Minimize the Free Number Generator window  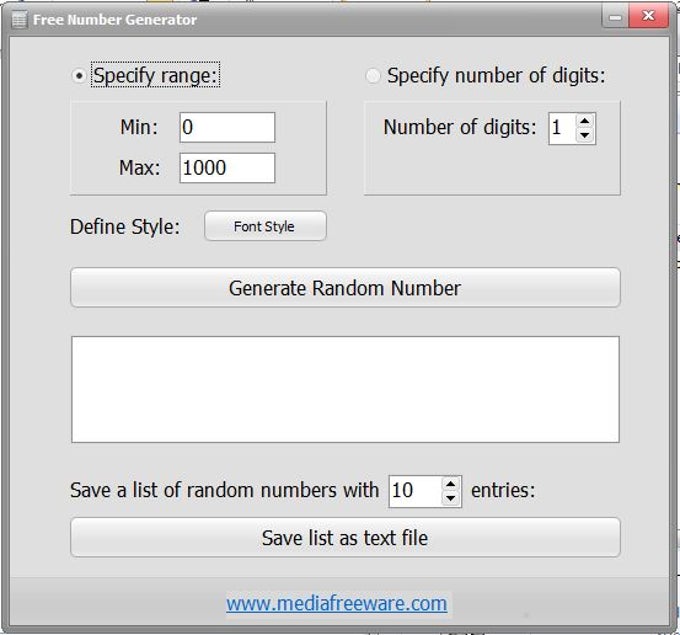click(615, 17)
